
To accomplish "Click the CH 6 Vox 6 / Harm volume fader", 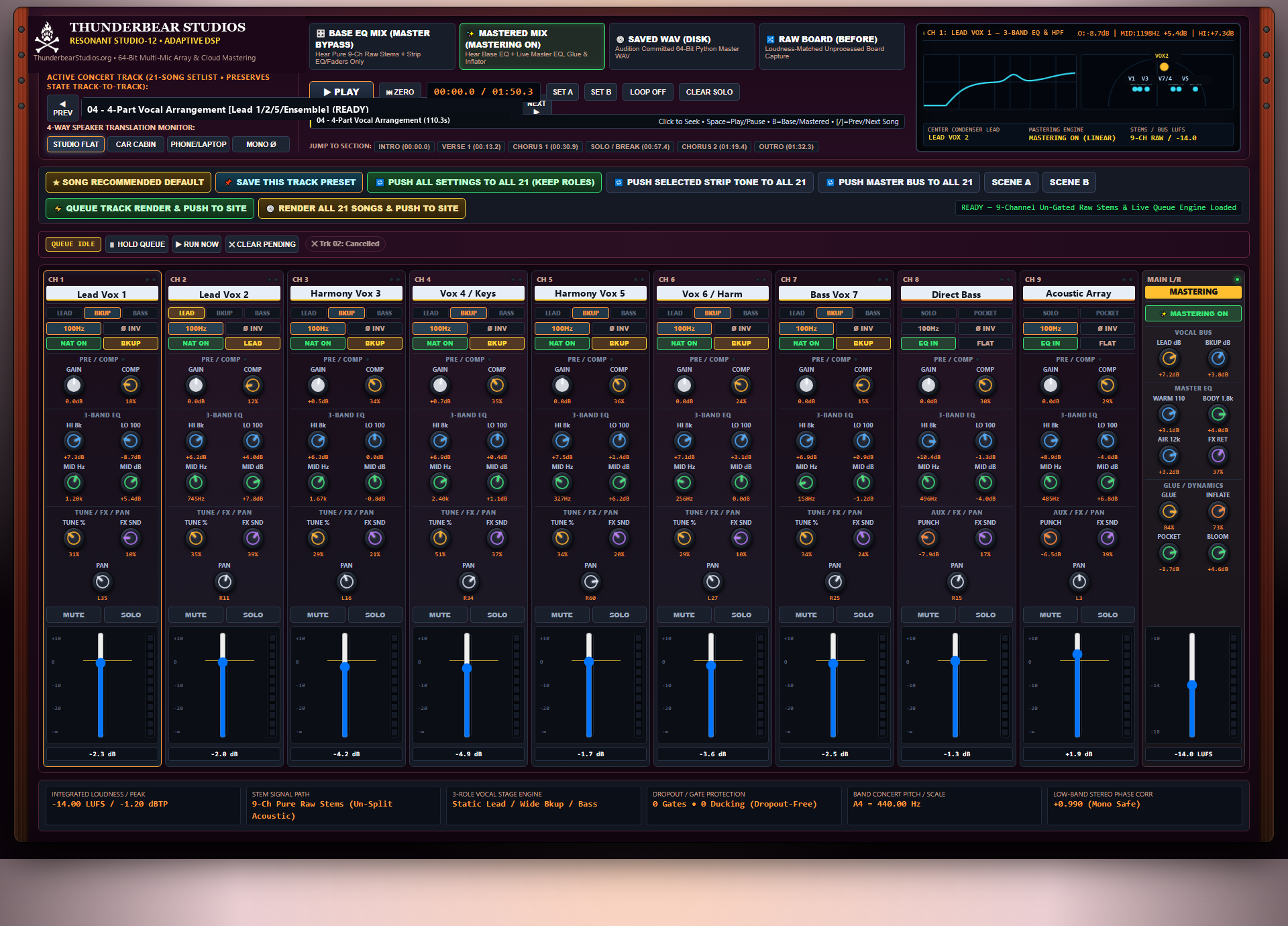I will tap(711, 684).
